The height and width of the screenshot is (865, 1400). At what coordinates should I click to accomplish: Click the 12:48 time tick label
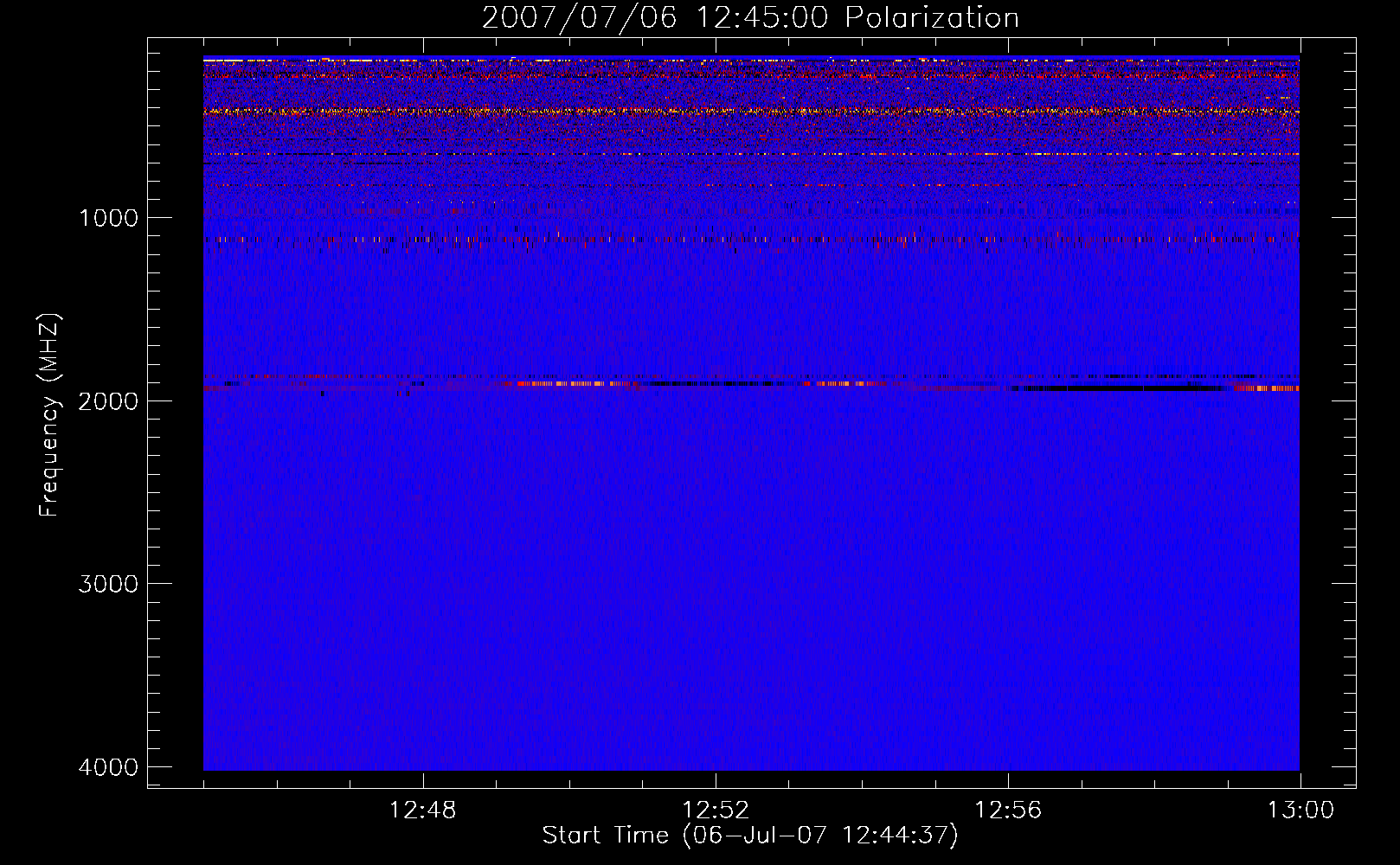click(x=423, y=811)
